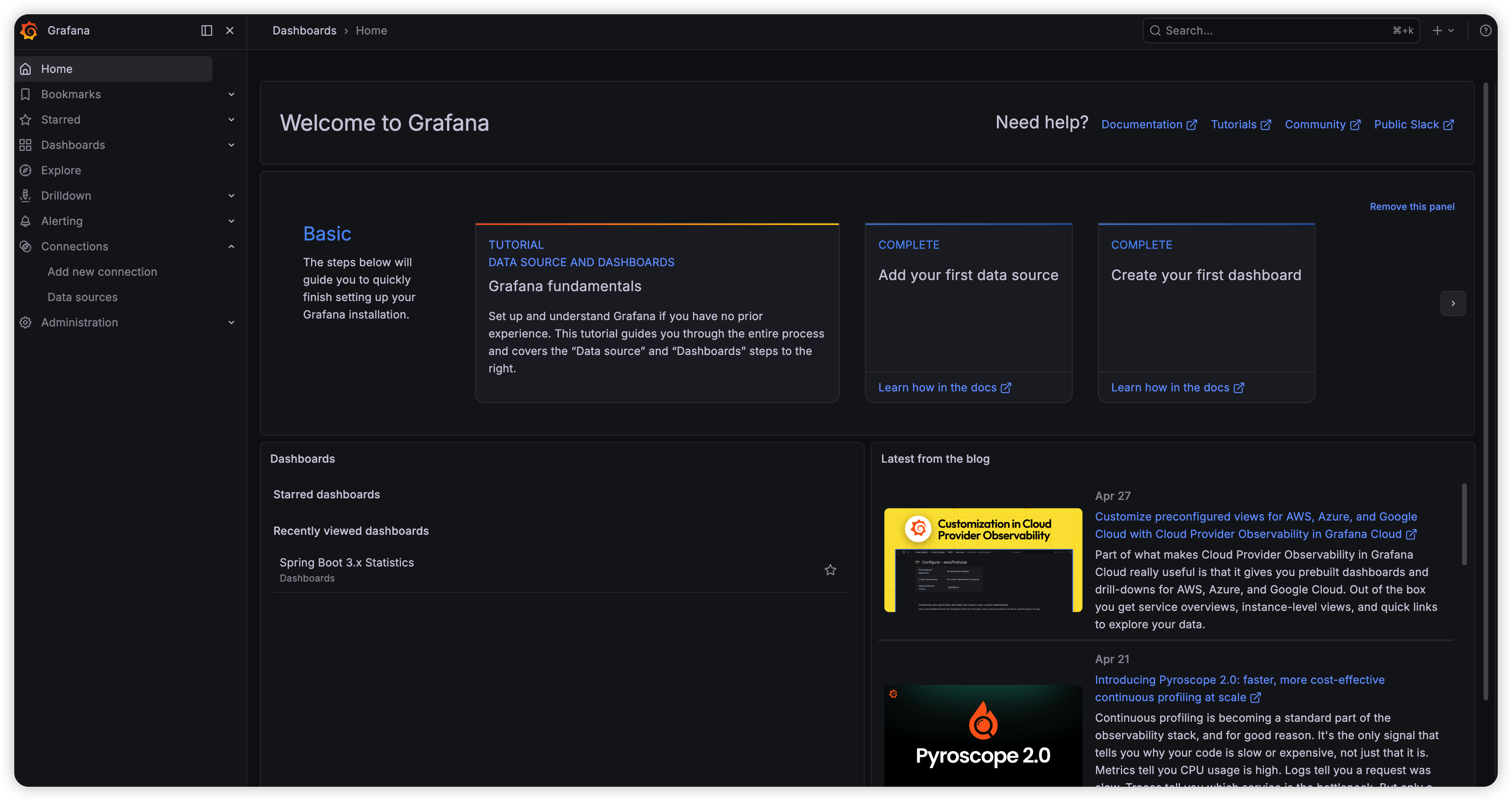Close the navigation menu with X
The image size is (1512, 801).
point(230,31)
